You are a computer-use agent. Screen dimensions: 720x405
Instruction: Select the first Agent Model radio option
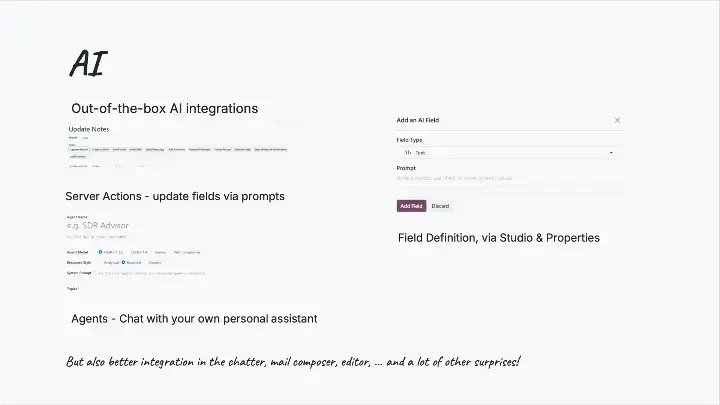pyautogui.click(x=100, y=252)
